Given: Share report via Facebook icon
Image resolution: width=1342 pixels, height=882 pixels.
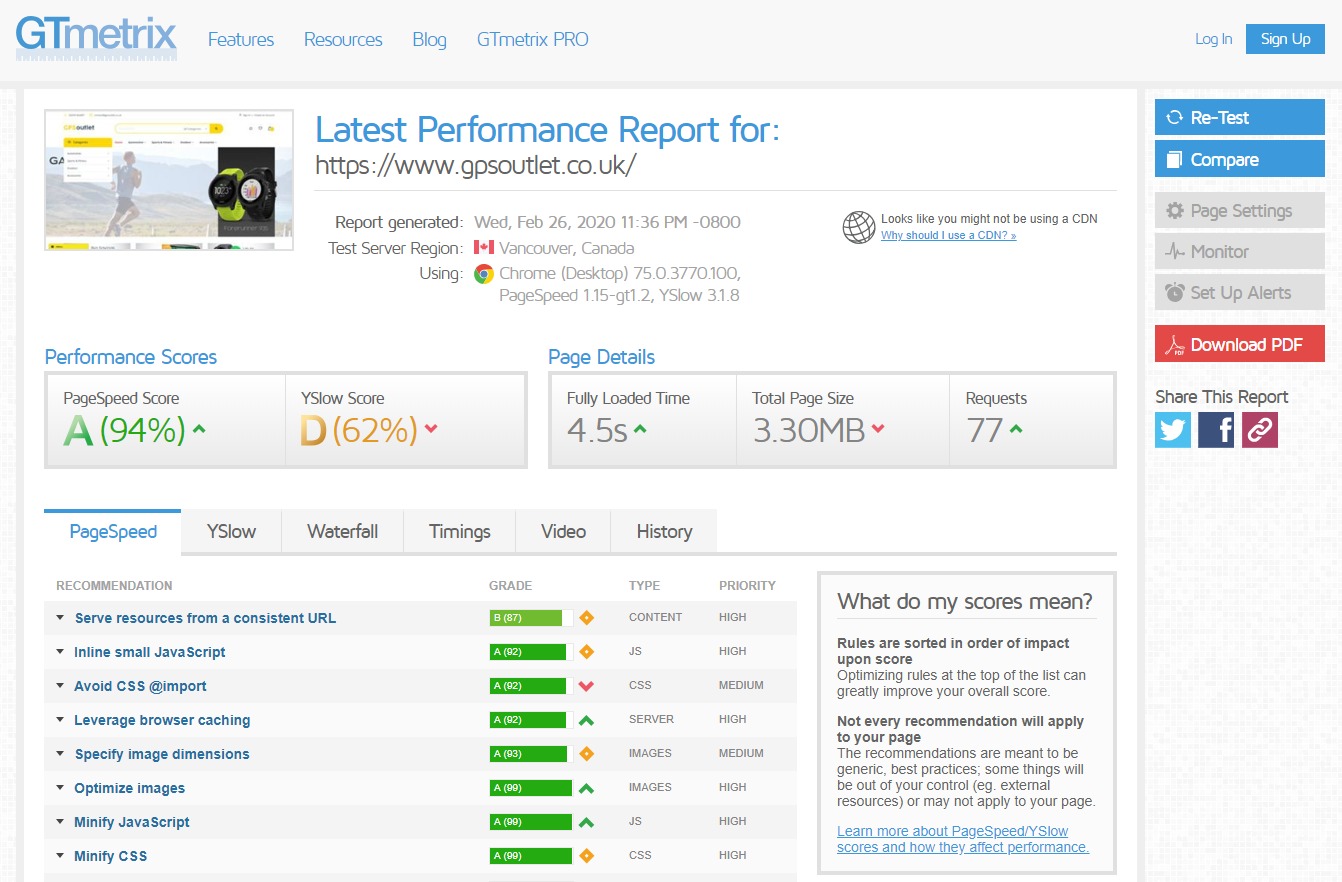Looking at the screenshot, I should click(x=1216, y=430).
